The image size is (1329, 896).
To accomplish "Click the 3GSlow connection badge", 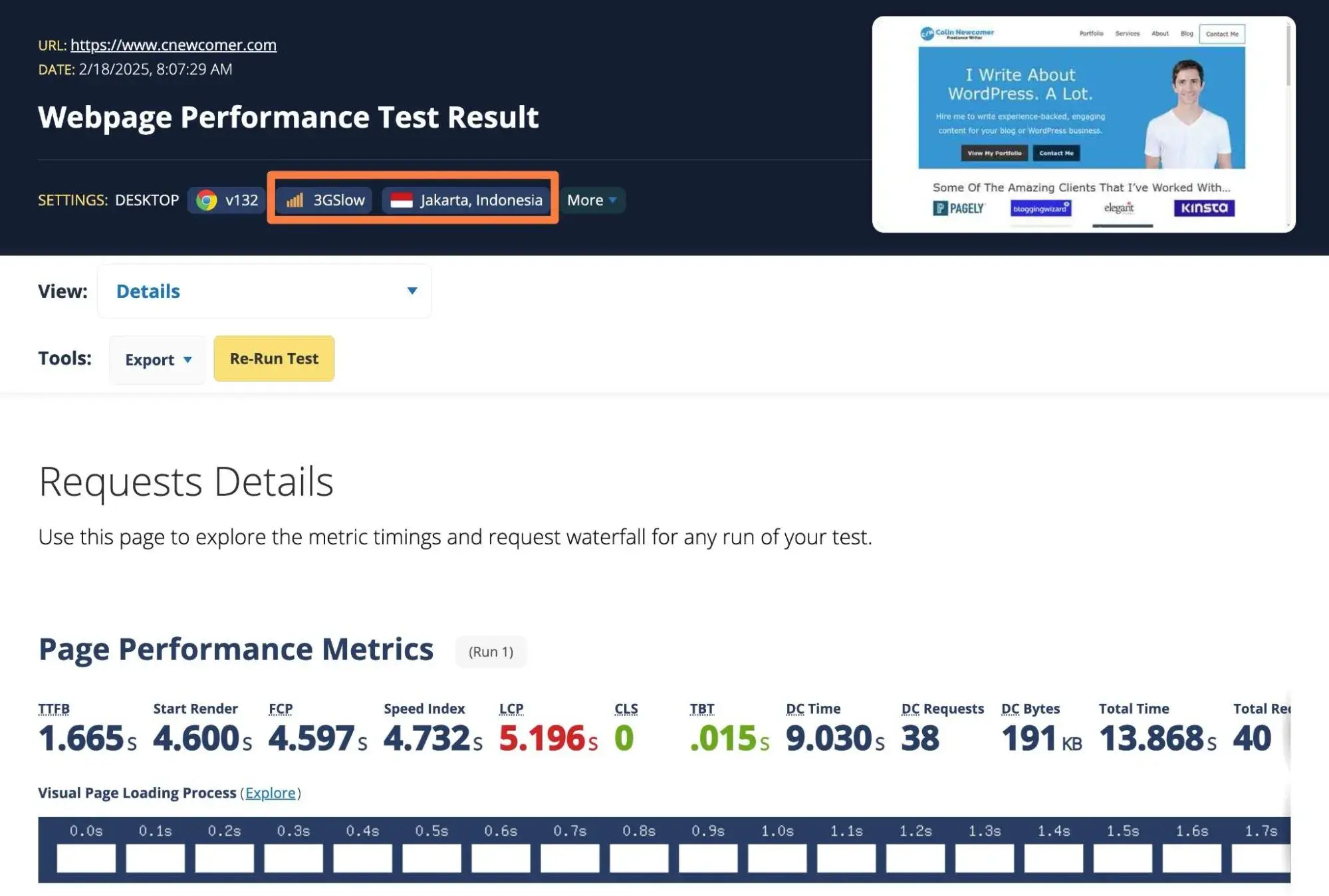I will (325, 200).
